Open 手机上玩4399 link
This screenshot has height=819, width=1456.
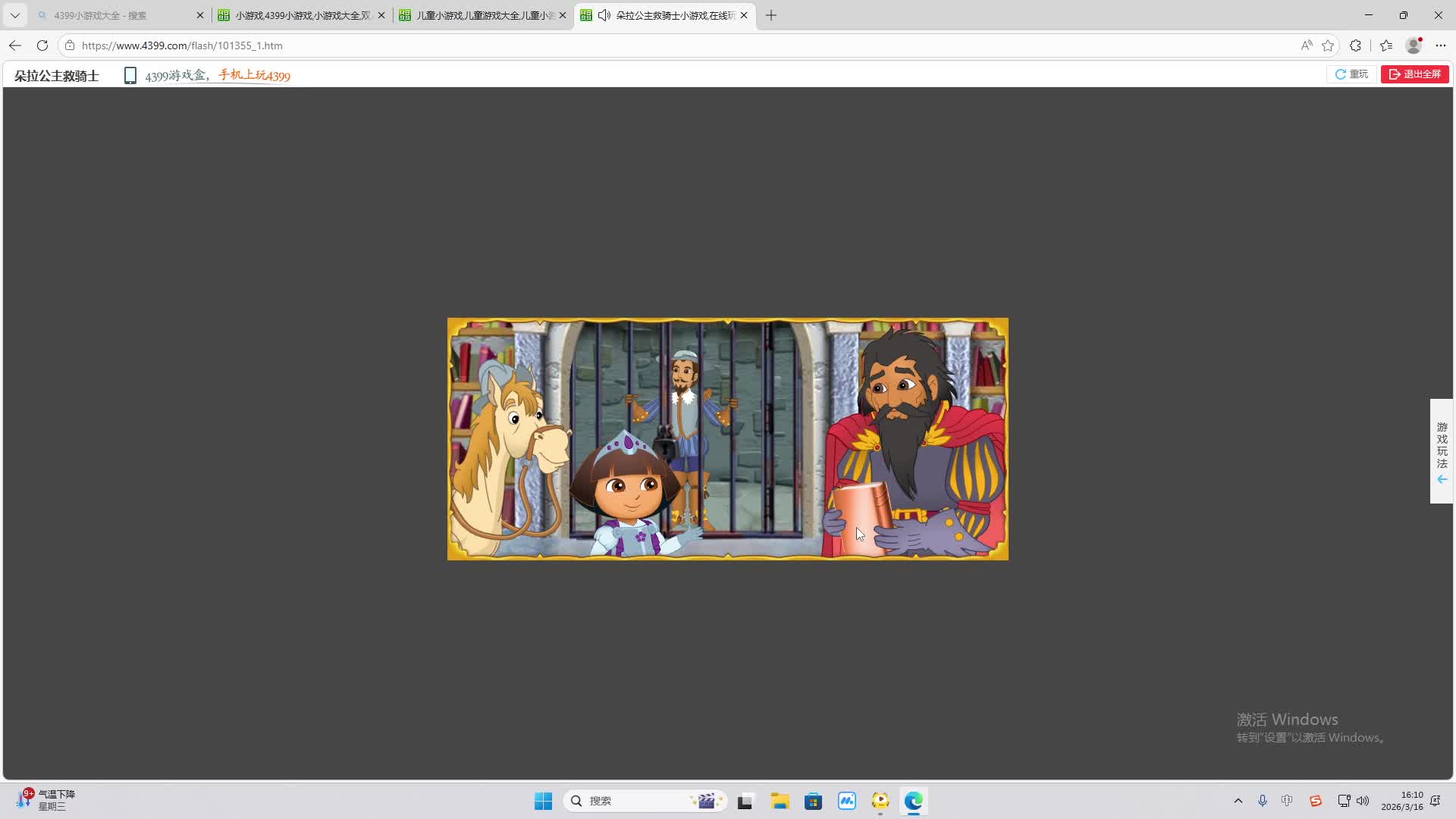(x=254, y=75)
